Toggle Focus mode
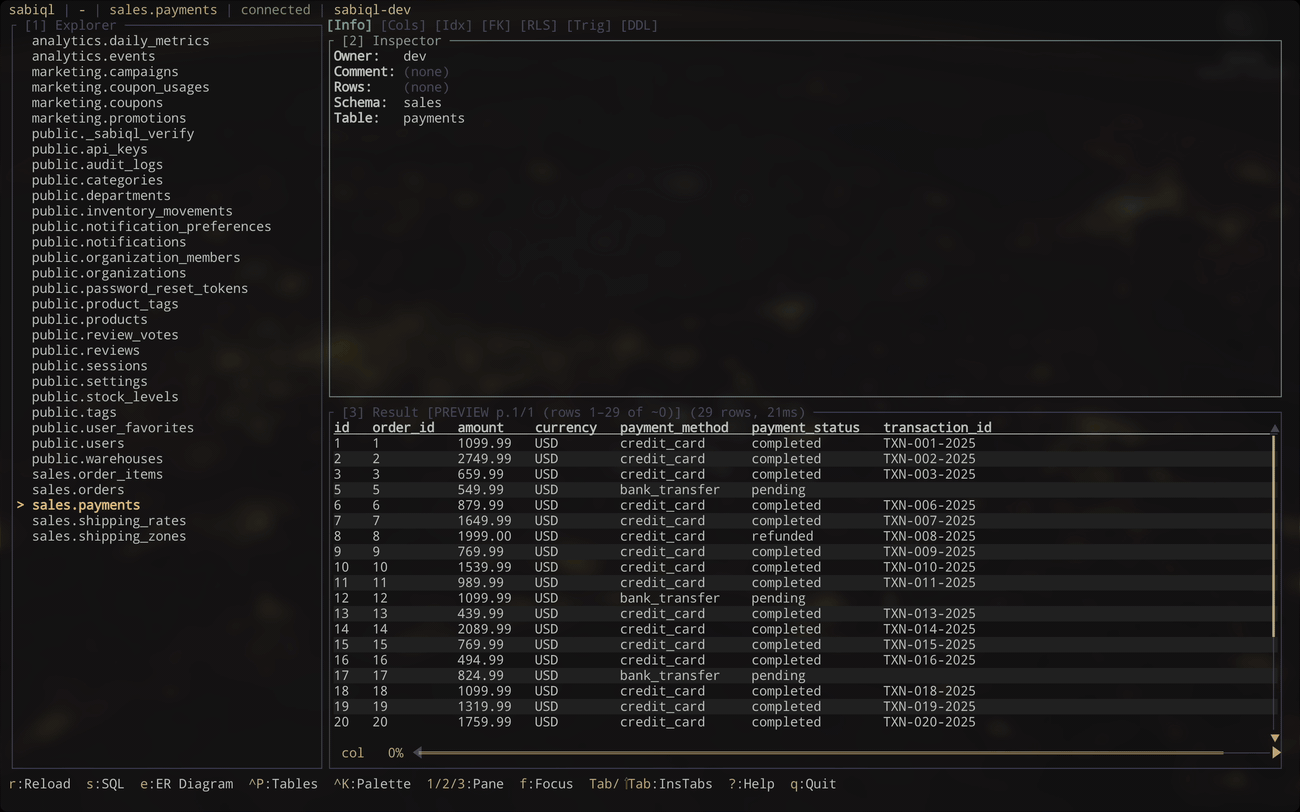Screen dimensions: 1300x812 click(x=545, y=784)
